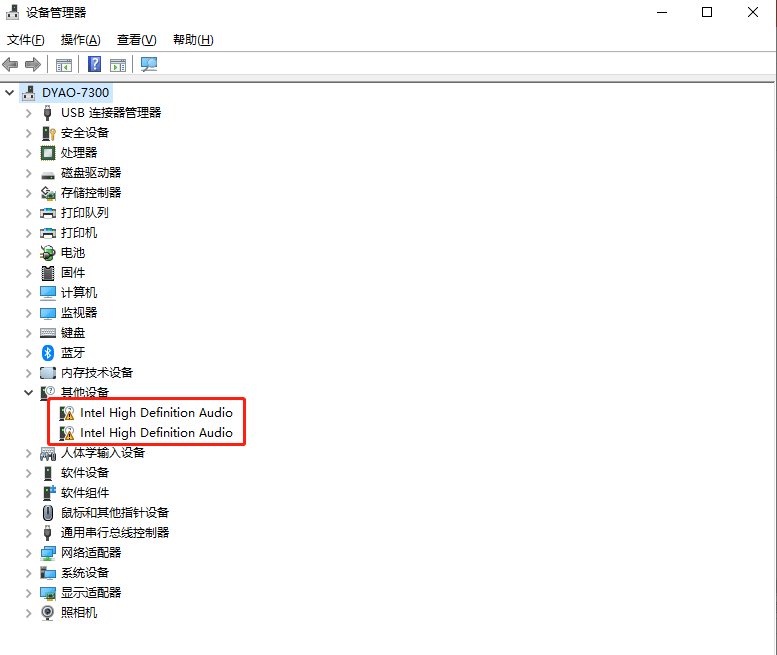Maximize the 设备管理器 window

point(707,12)
